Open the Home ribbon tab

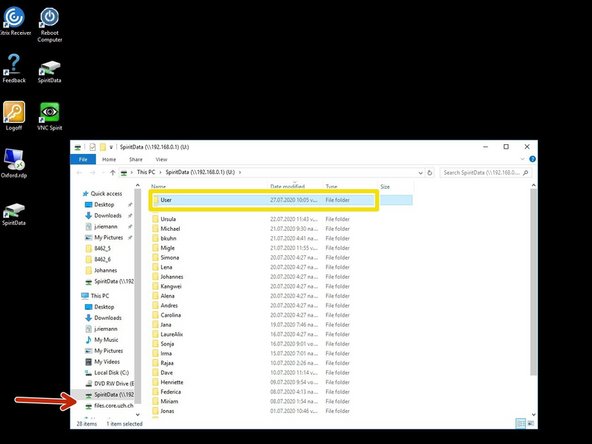[109, 159]
